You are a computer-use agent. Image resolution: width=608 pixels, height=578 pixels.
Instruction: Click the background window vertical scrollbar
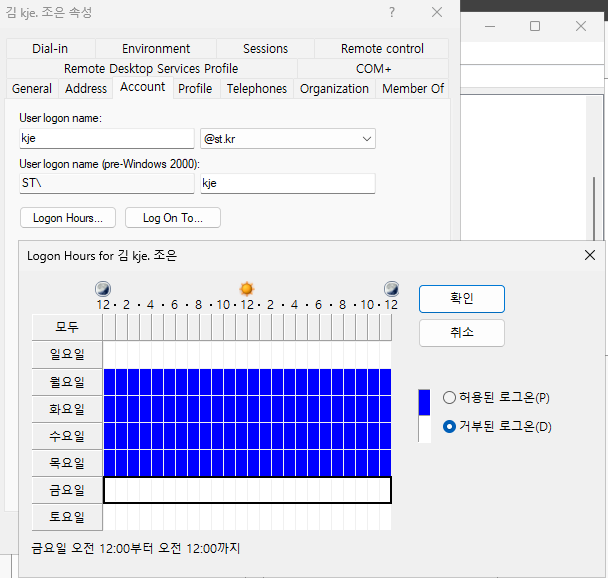[594, 209]
